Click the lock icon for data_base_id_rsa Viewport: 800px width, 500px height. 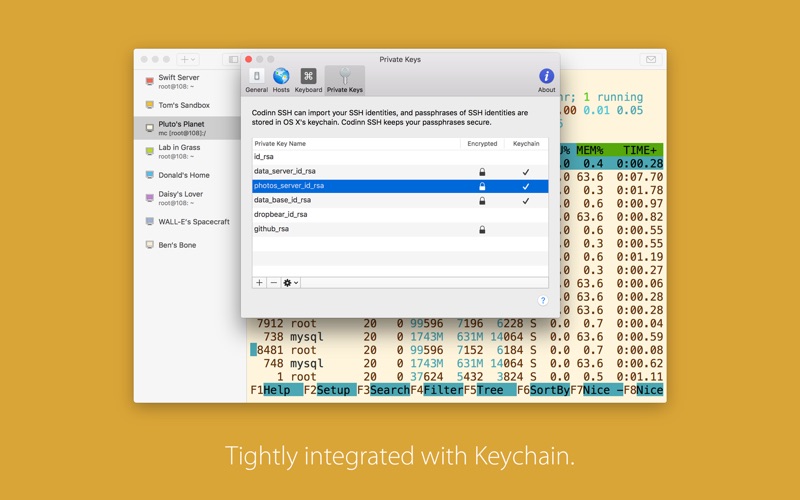pos(482,201)
